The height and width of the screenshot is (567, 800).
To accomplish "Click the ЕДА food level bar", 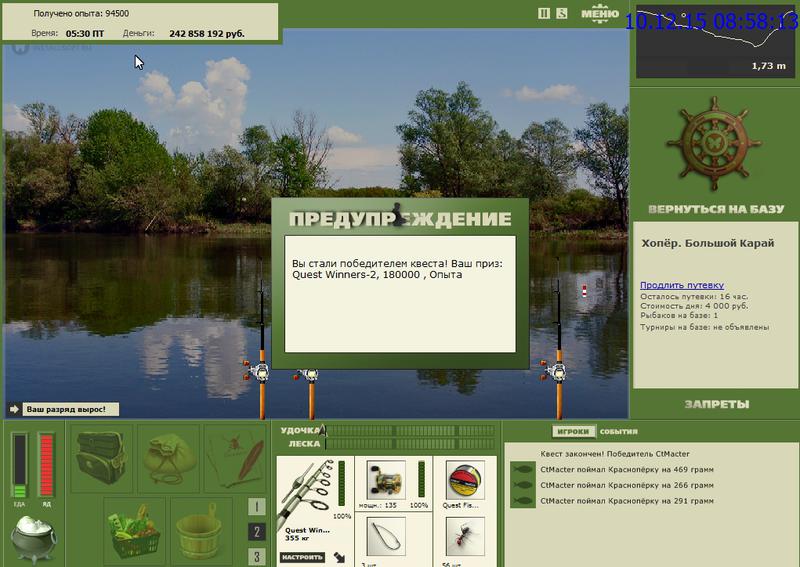I will pos(19,465).
